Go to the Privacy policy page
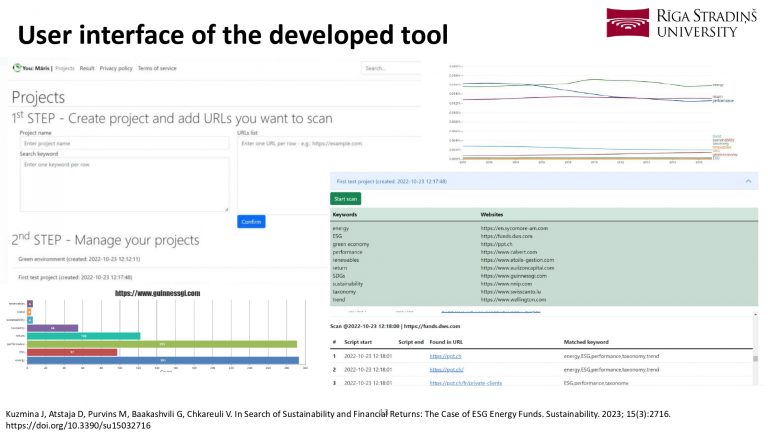Viewport: 768px width, 432px height. click(x=115, y=68)
